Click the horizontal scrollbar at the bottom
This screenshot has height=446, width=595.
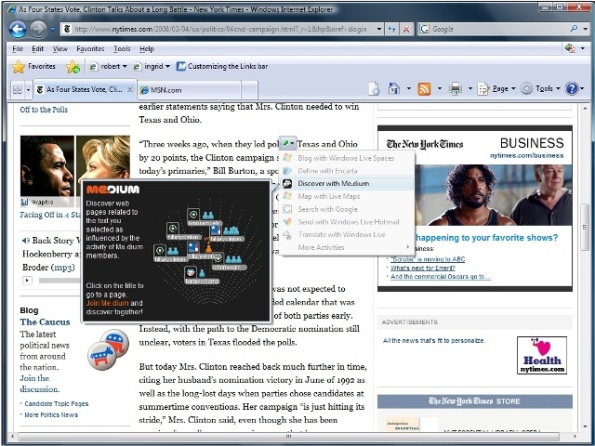[x=288, y=437]
